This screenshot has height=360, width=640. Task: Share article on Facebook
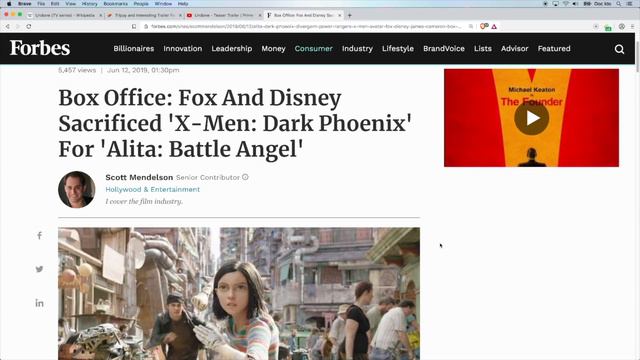tap(39, 236)
